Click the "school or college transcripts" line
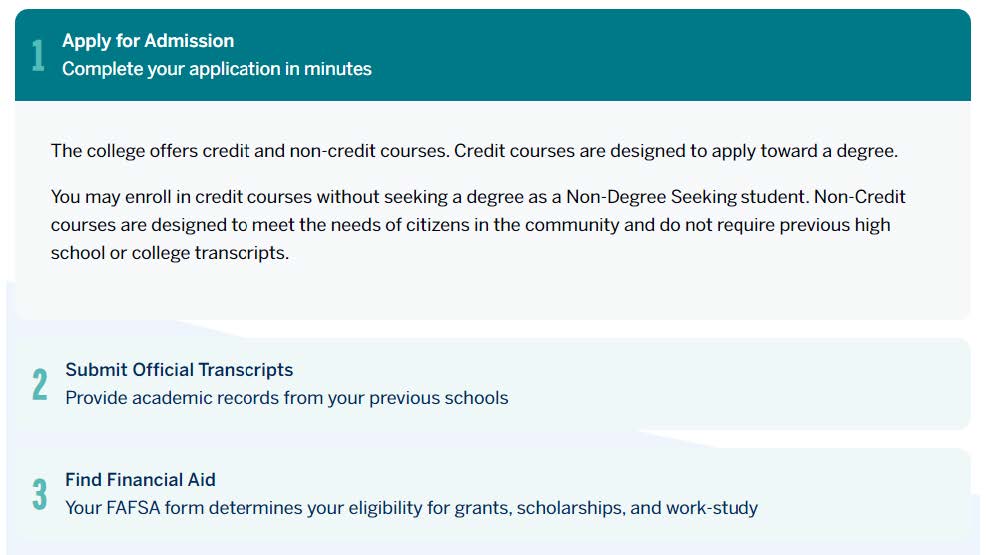 169,253
